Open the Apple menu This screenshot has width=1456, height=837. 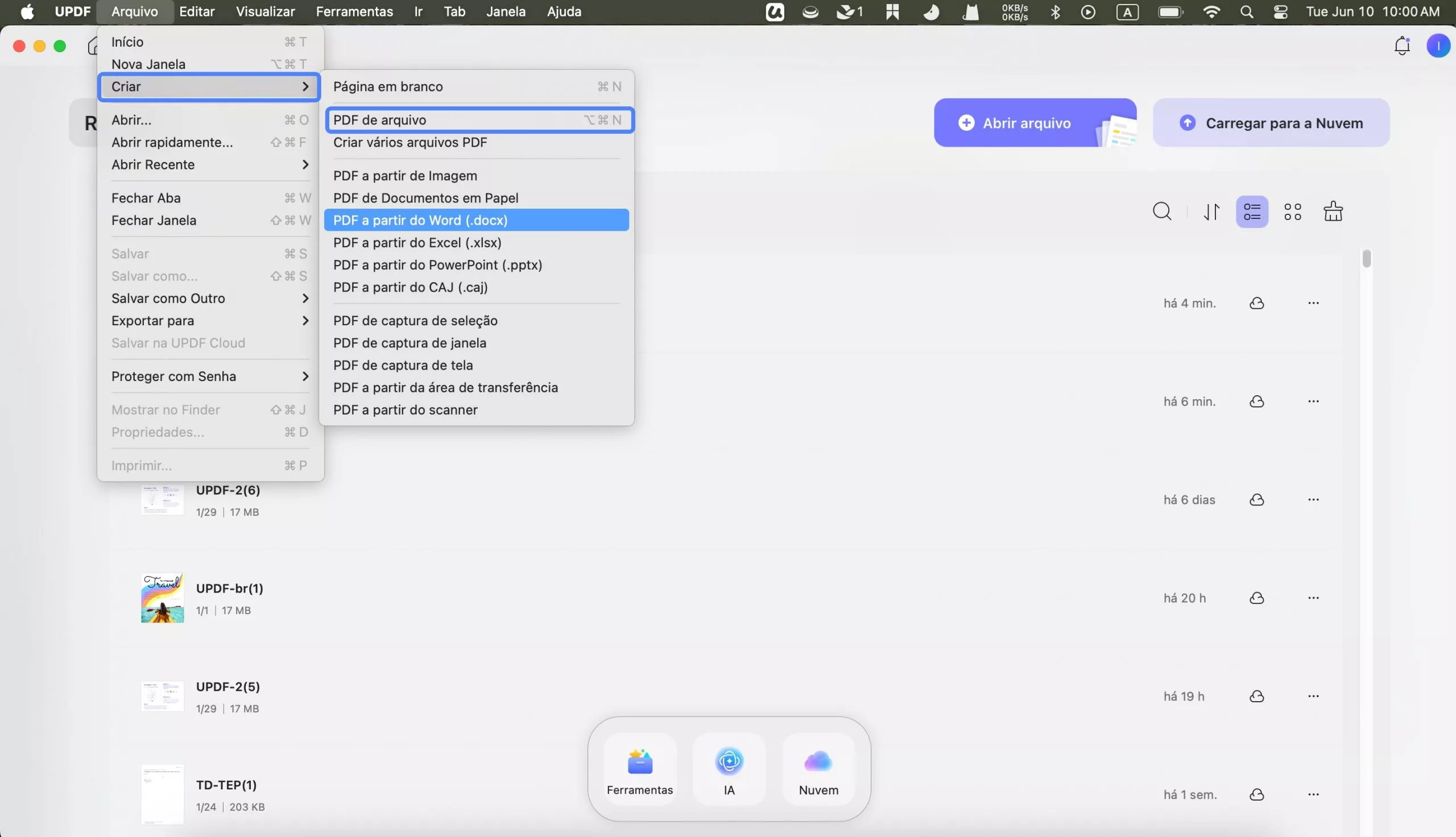[27, 12]
